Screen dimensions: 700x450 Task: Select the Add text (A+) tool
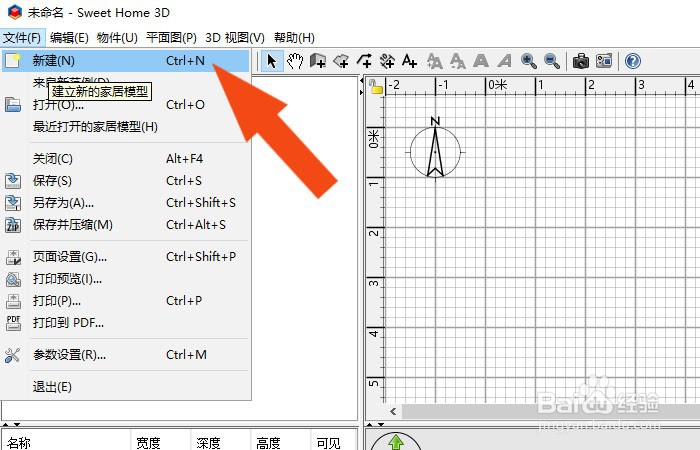[409, 61]
